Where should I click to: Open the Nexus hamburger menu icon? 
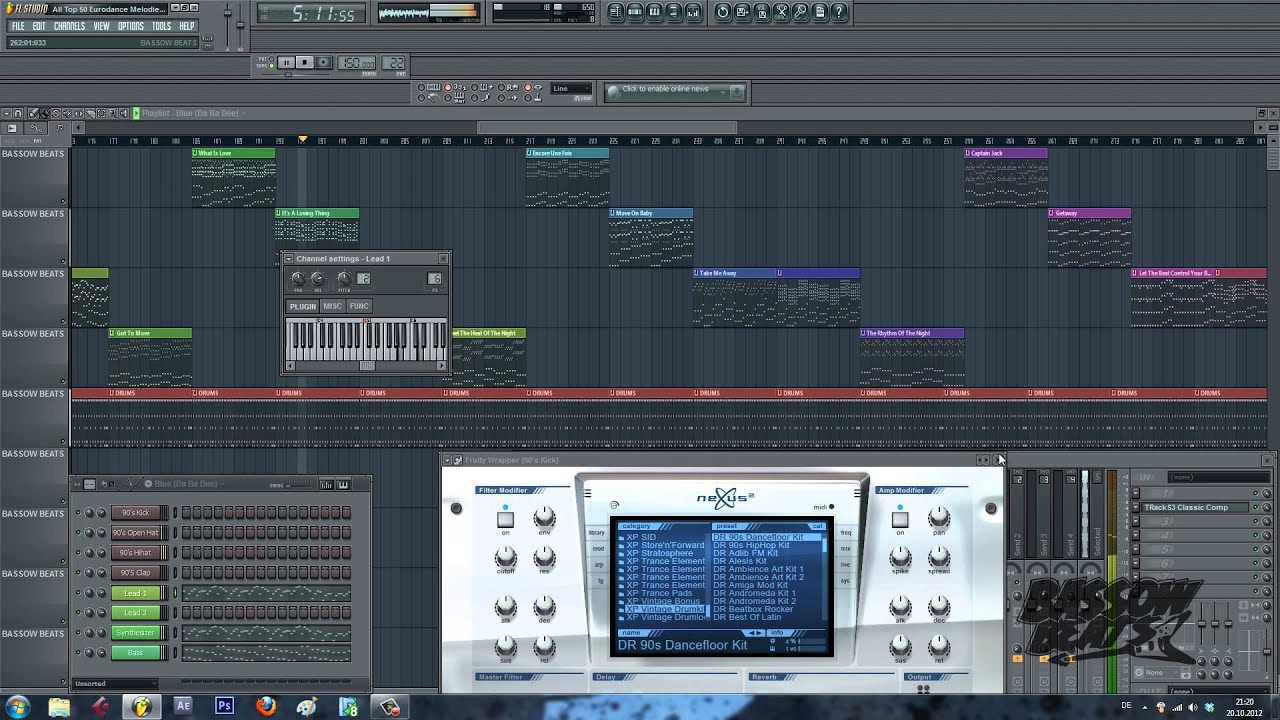point(587,493)
